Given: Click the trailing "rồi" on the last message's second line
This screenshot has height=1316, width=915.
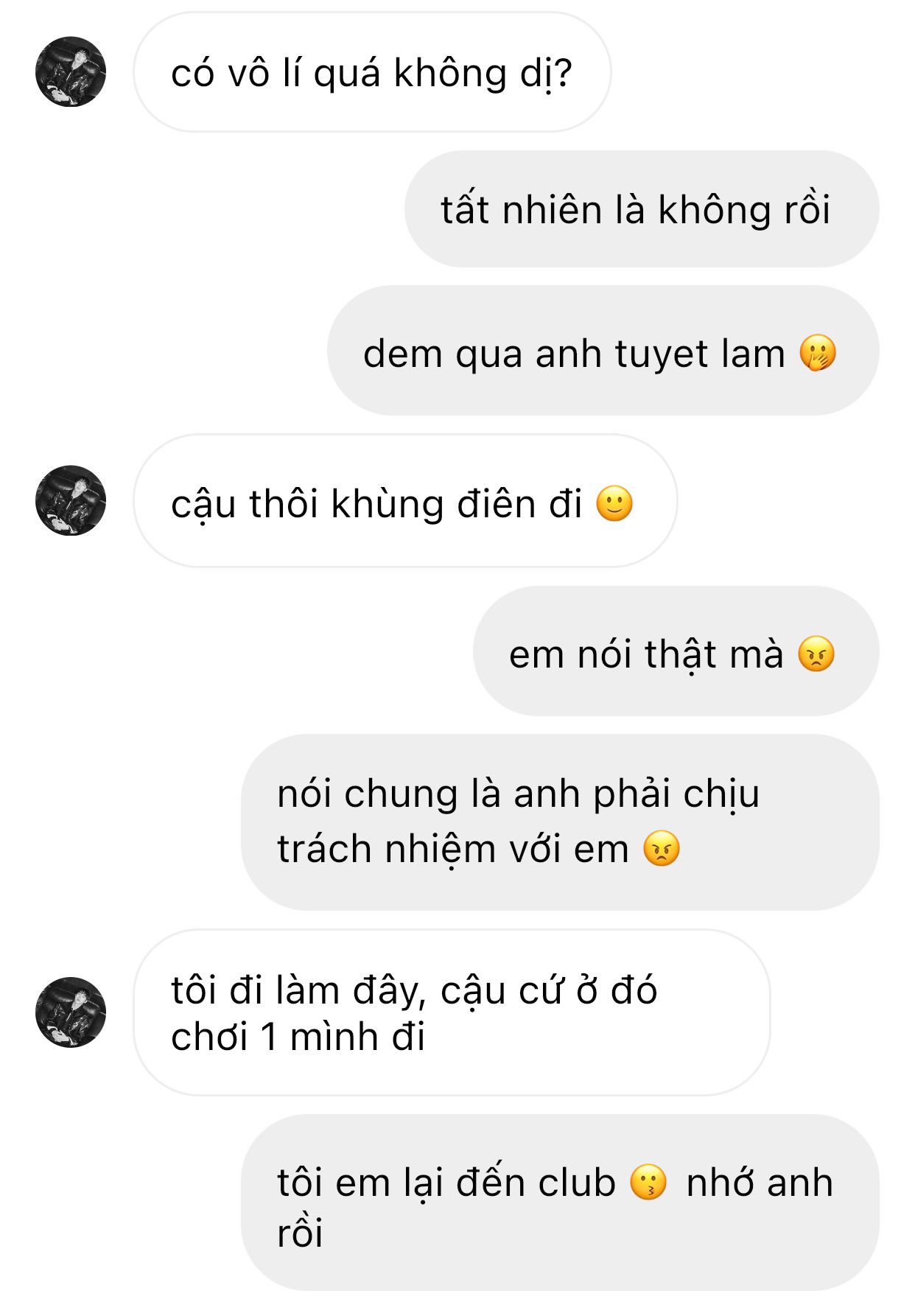Looking at the screenshot, I should coord(300,1232).
